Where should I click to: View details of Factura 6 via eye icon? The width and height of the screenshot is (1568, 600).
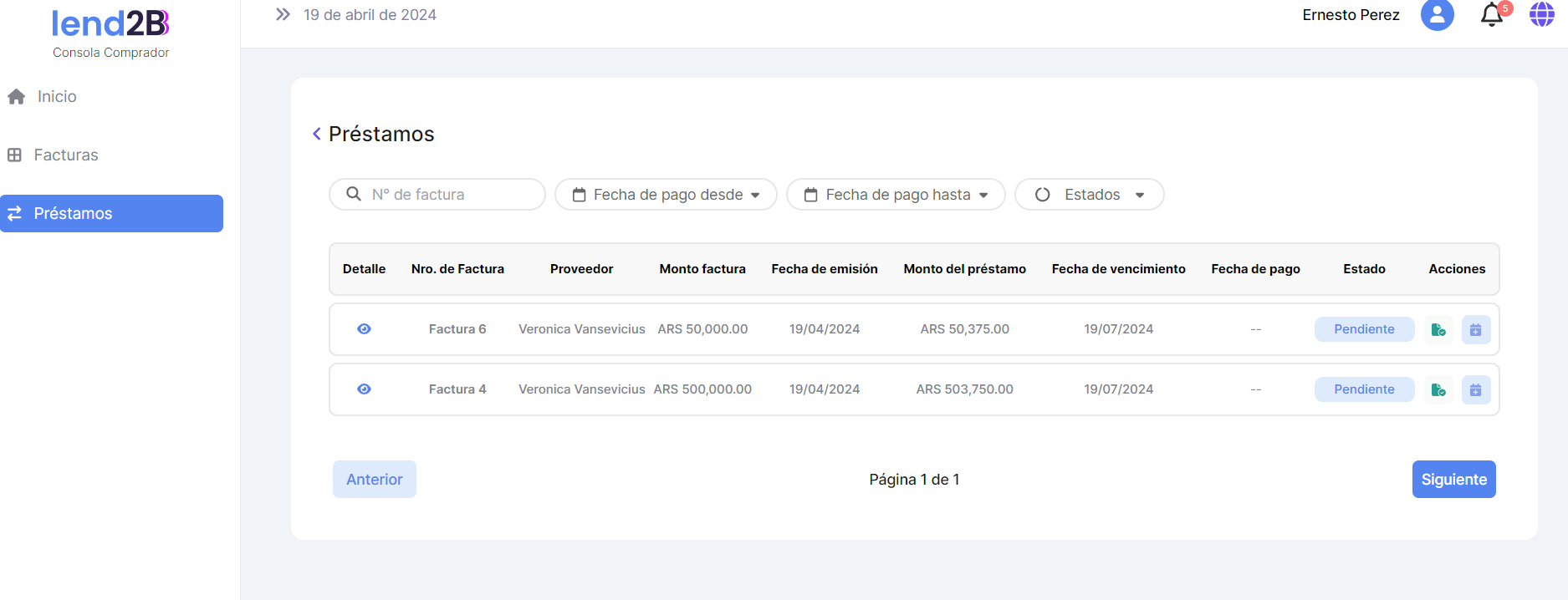(x=364, y=329)
